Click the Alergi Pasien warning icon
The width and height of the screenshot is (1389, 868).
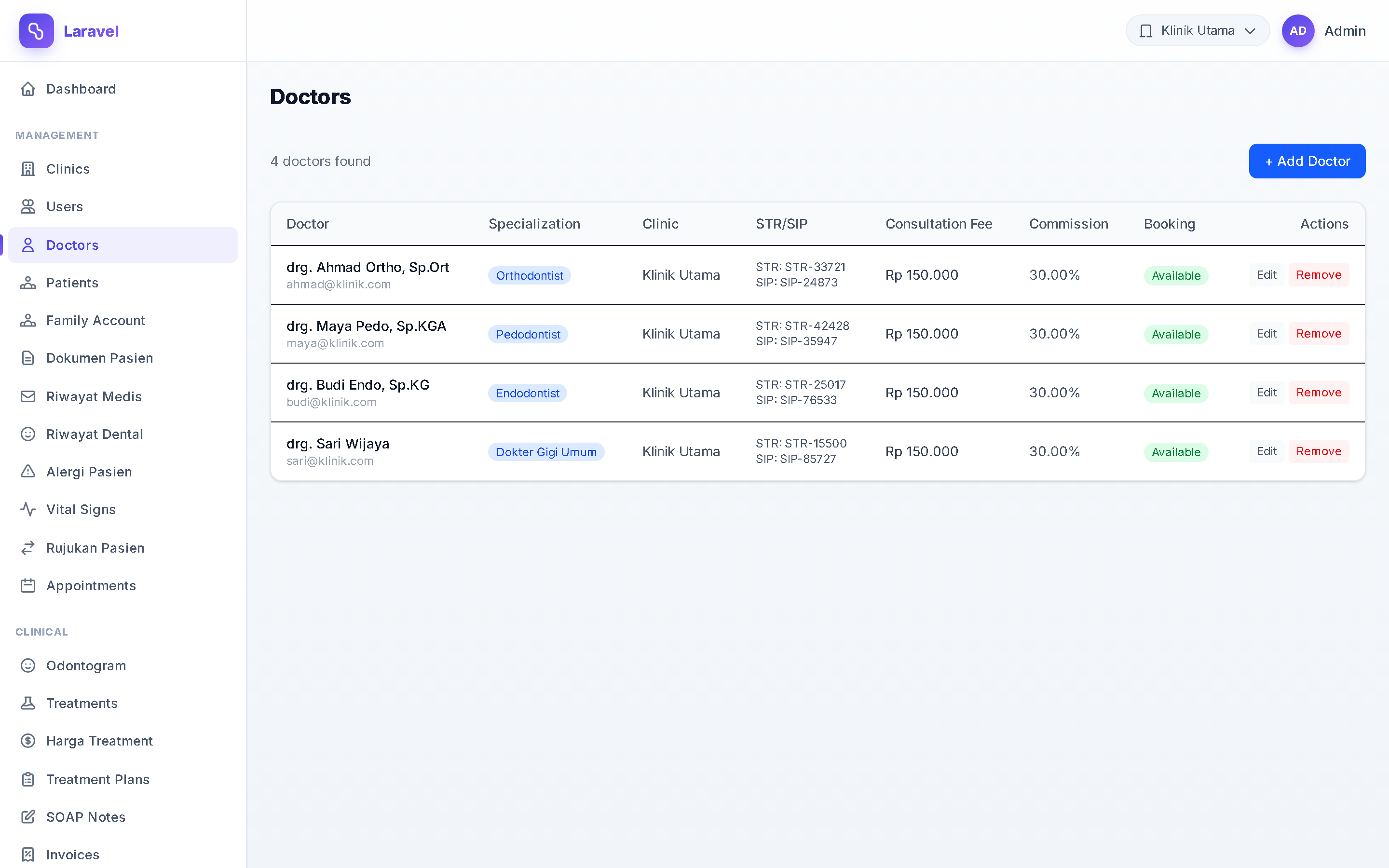[28, 472]
